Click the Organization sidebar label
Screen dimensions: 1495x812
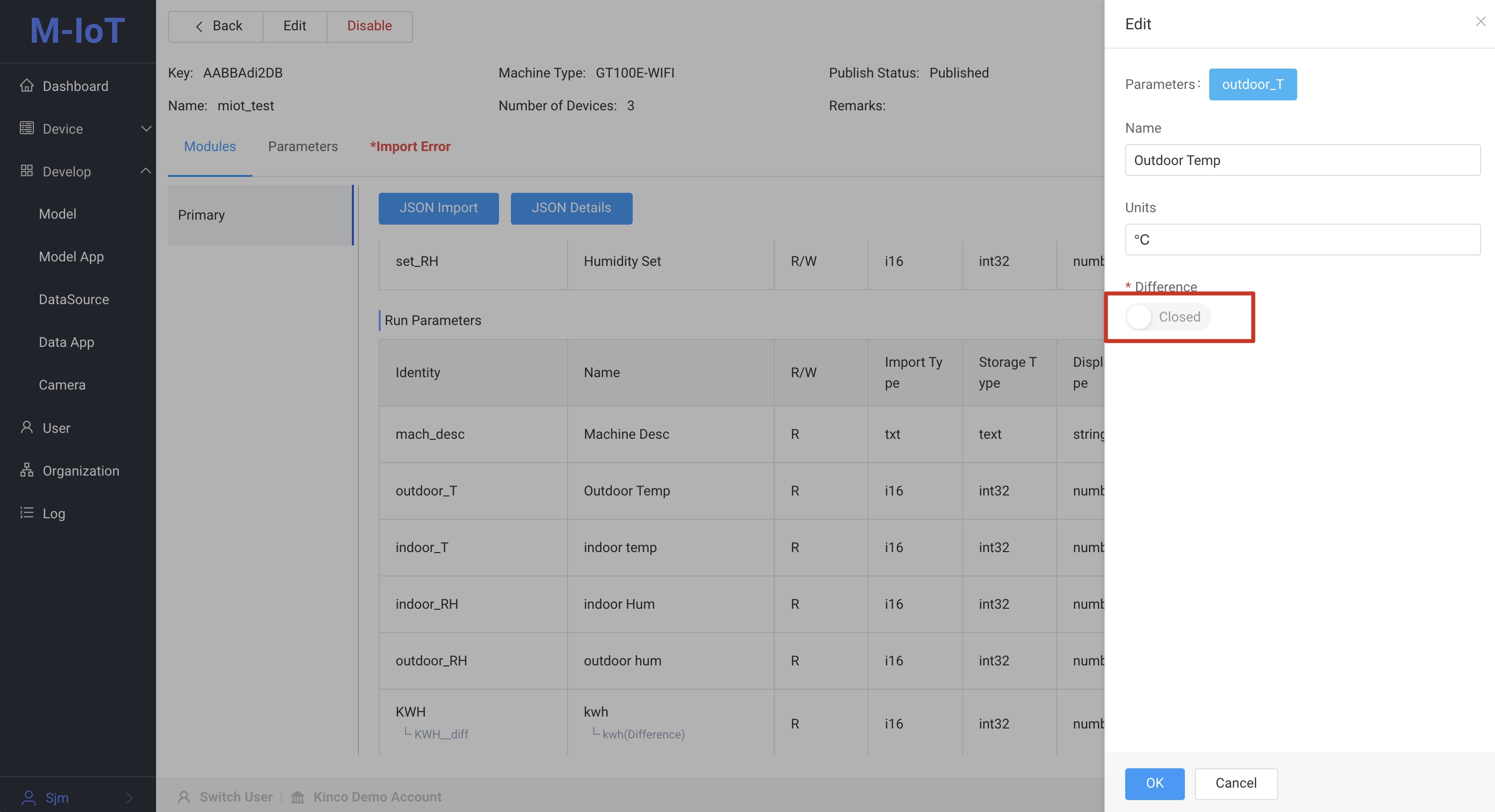coord(81,471)
